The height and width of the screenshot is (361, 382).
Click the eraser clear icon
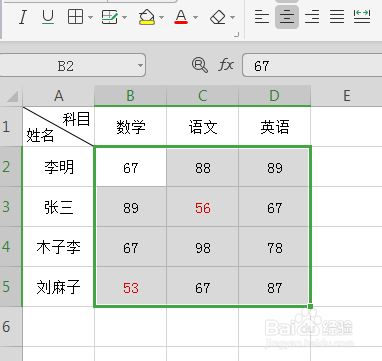pos(218,17)
